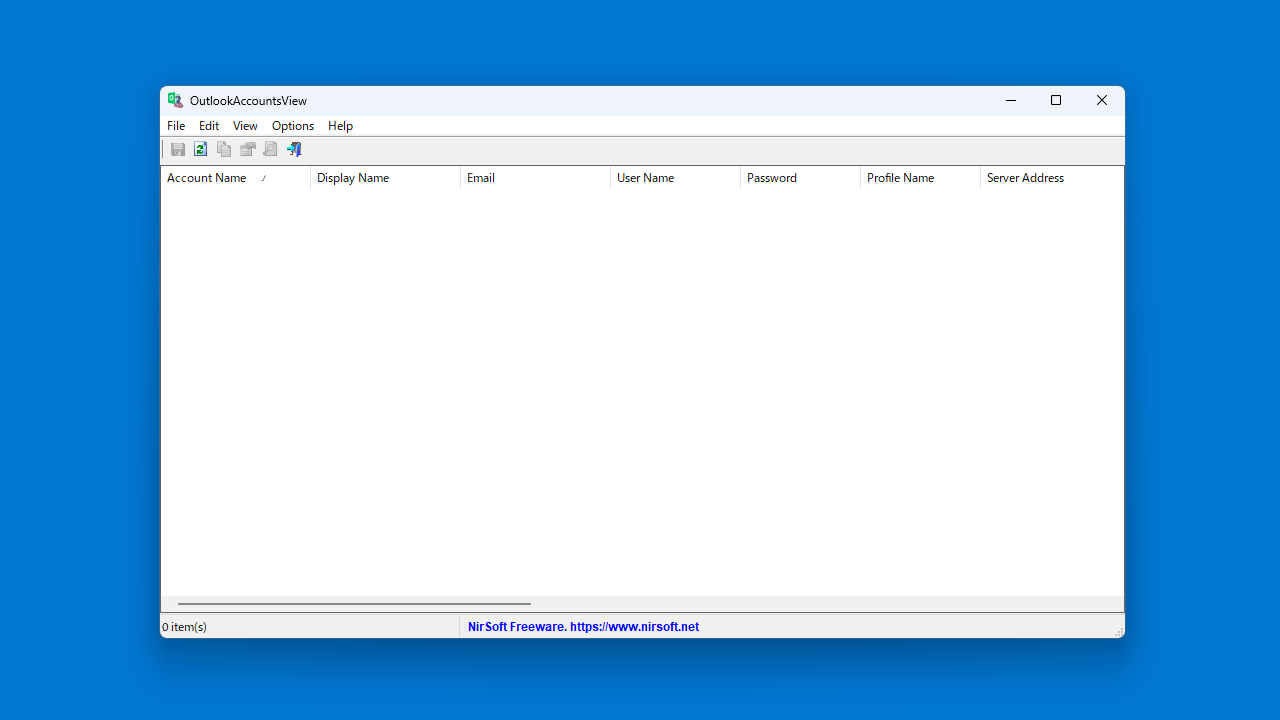Sort by the Email column header

point(535,178)
